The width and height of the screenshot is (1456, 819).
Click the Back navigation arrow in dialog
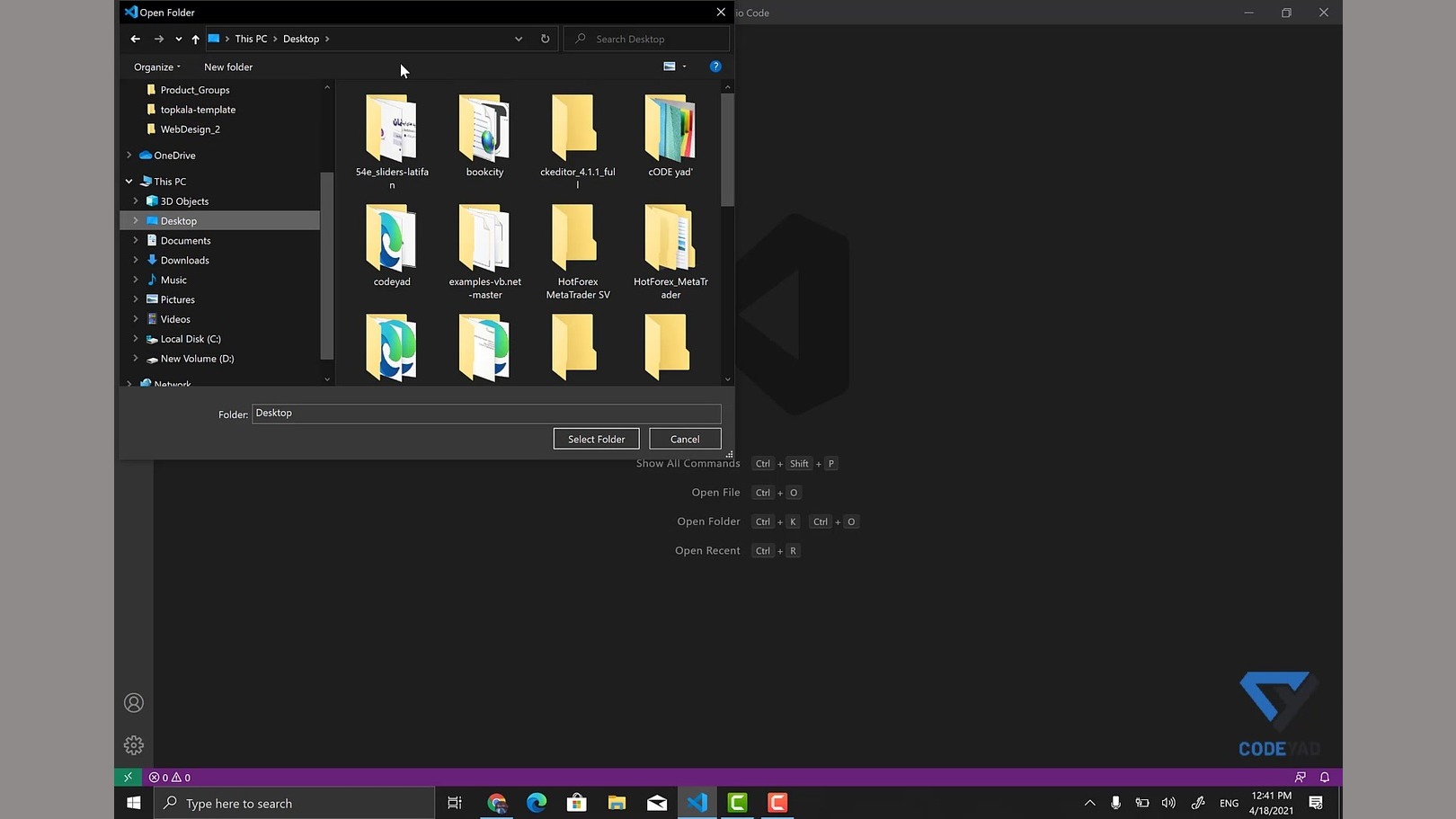[x=135, y=39]
